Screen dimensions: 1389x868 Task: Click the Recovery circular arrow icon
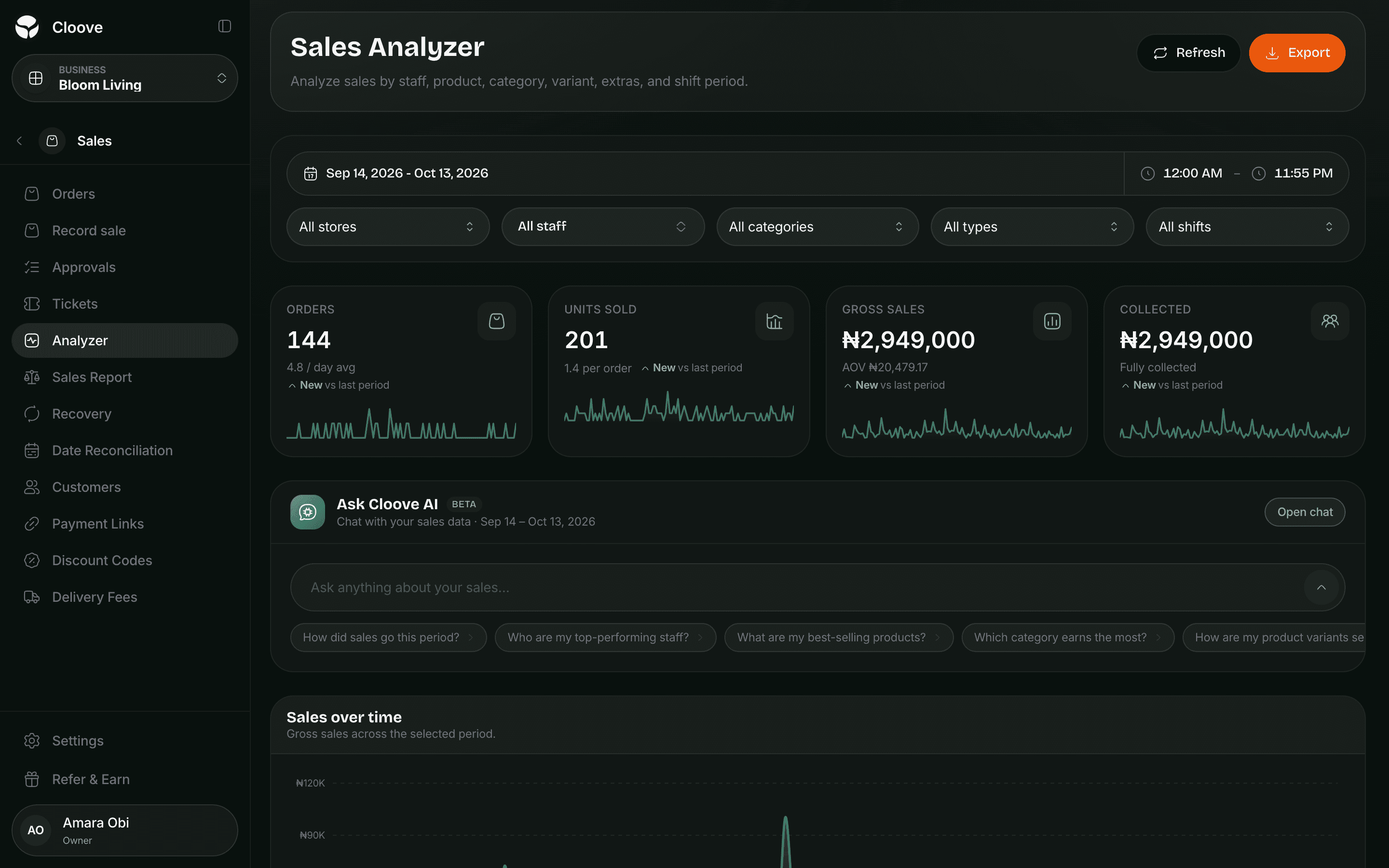32,414
